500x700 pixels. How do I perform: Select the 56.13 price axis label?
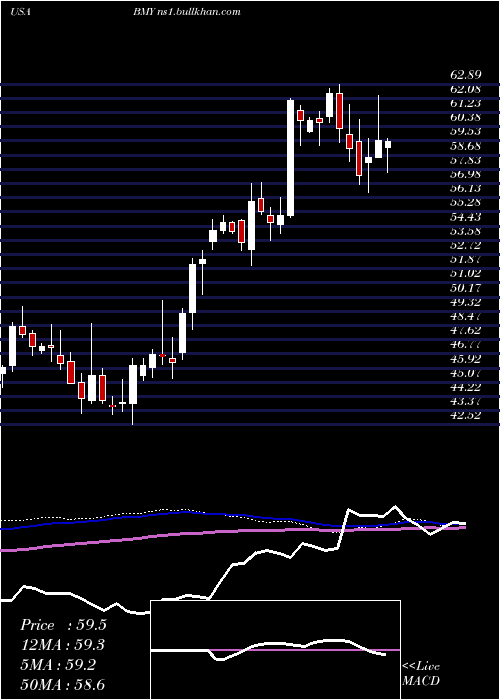(465, 188)
